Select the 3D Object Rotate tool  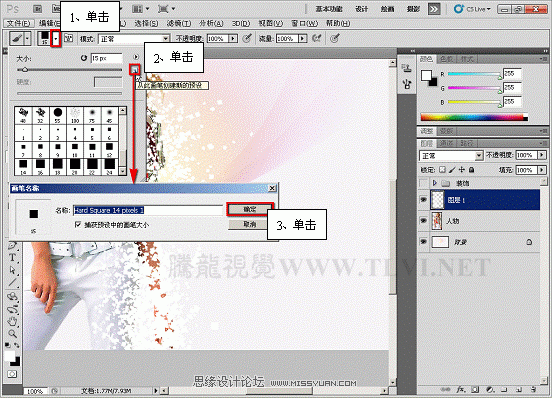pos(13,296)
